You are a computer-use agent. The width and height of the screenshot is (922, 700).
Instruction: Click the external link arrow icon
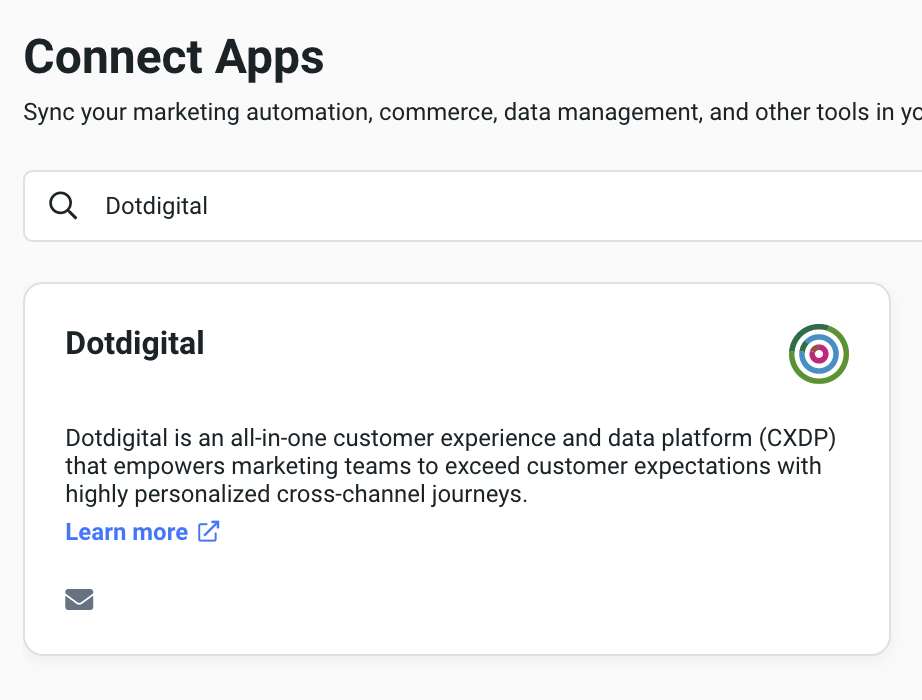coord(208,532)
